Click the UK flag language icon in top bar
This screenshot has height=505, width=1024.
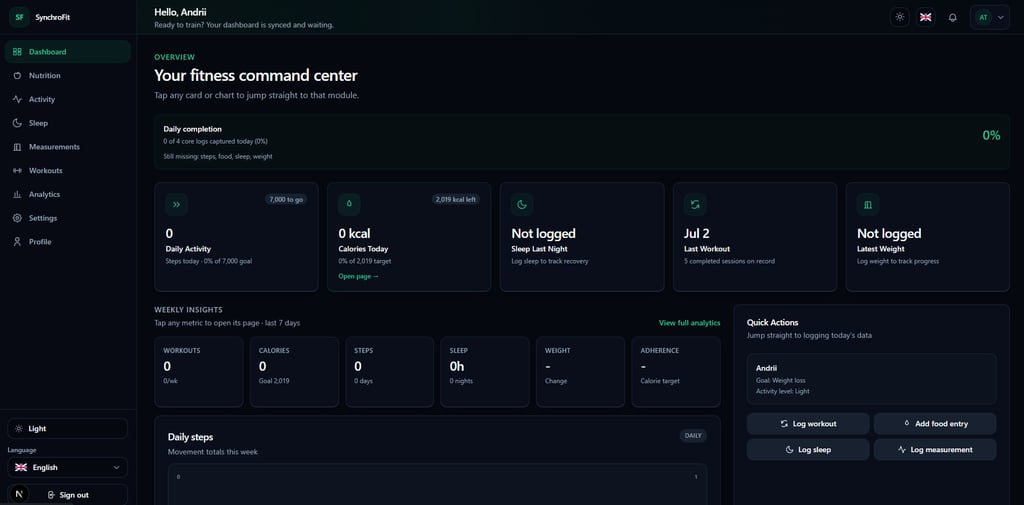pos(925,17)
